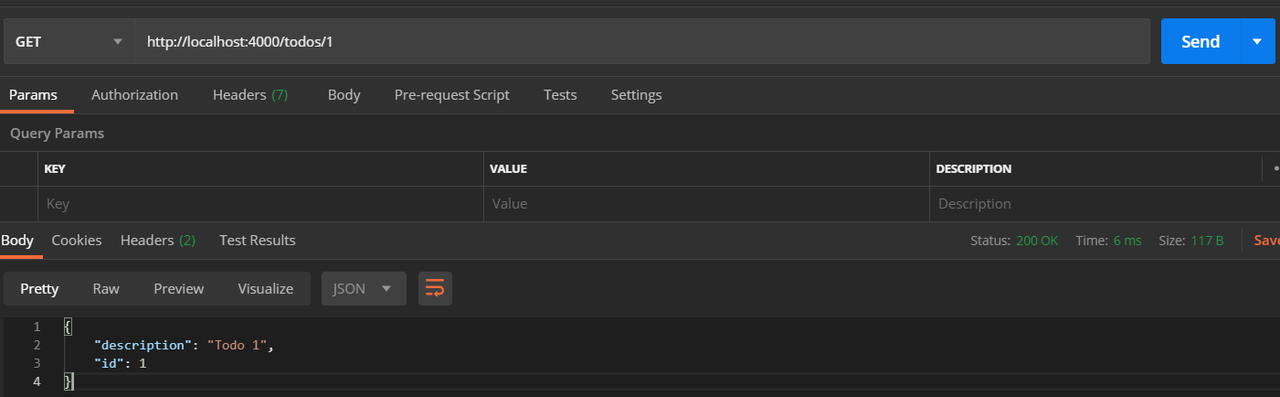
Task: Toggle the wrap lines icon in response toolbar
Action: (435, 288)
